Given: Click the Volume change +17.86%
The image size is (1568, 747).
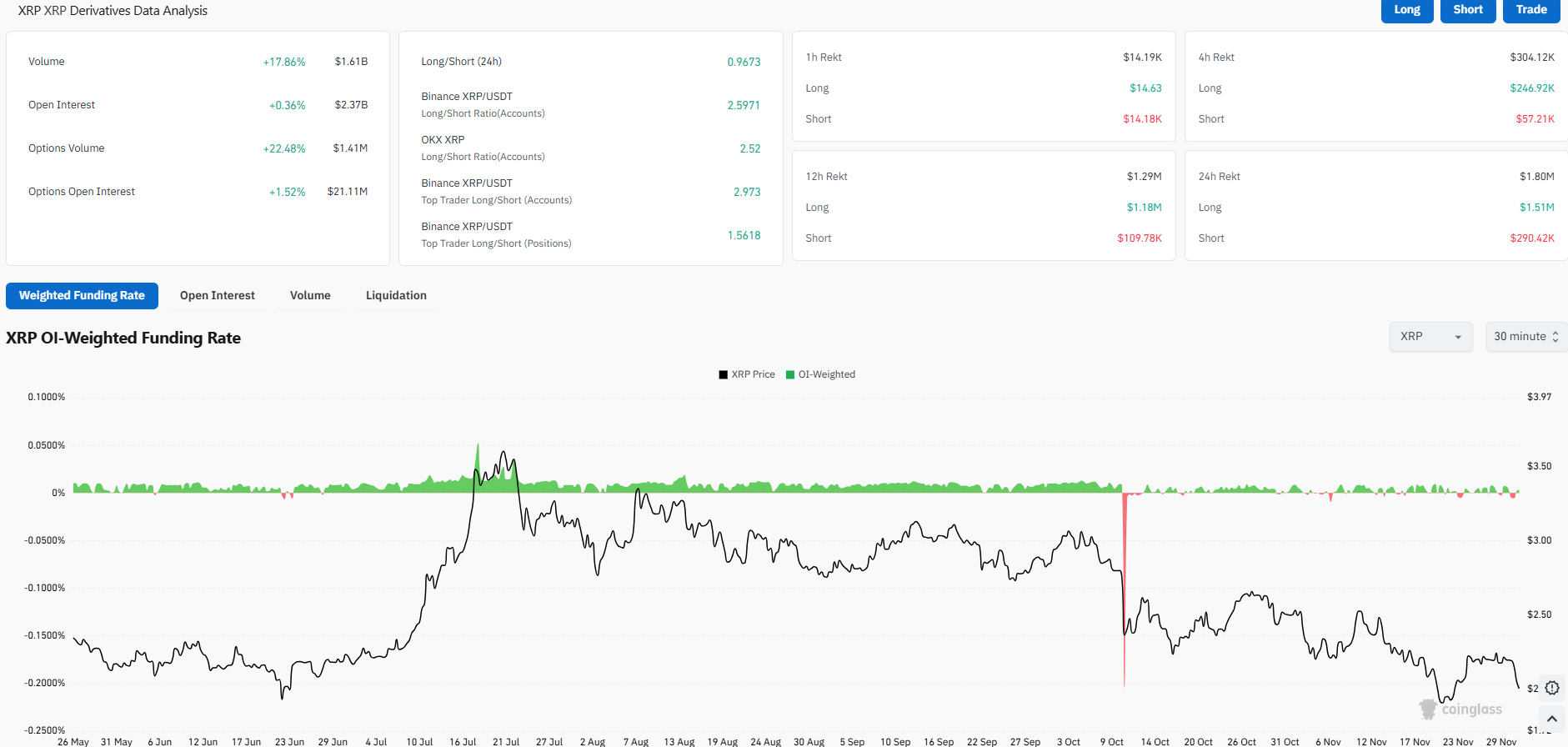Looking at the screenshot, I should coord(284,62).
